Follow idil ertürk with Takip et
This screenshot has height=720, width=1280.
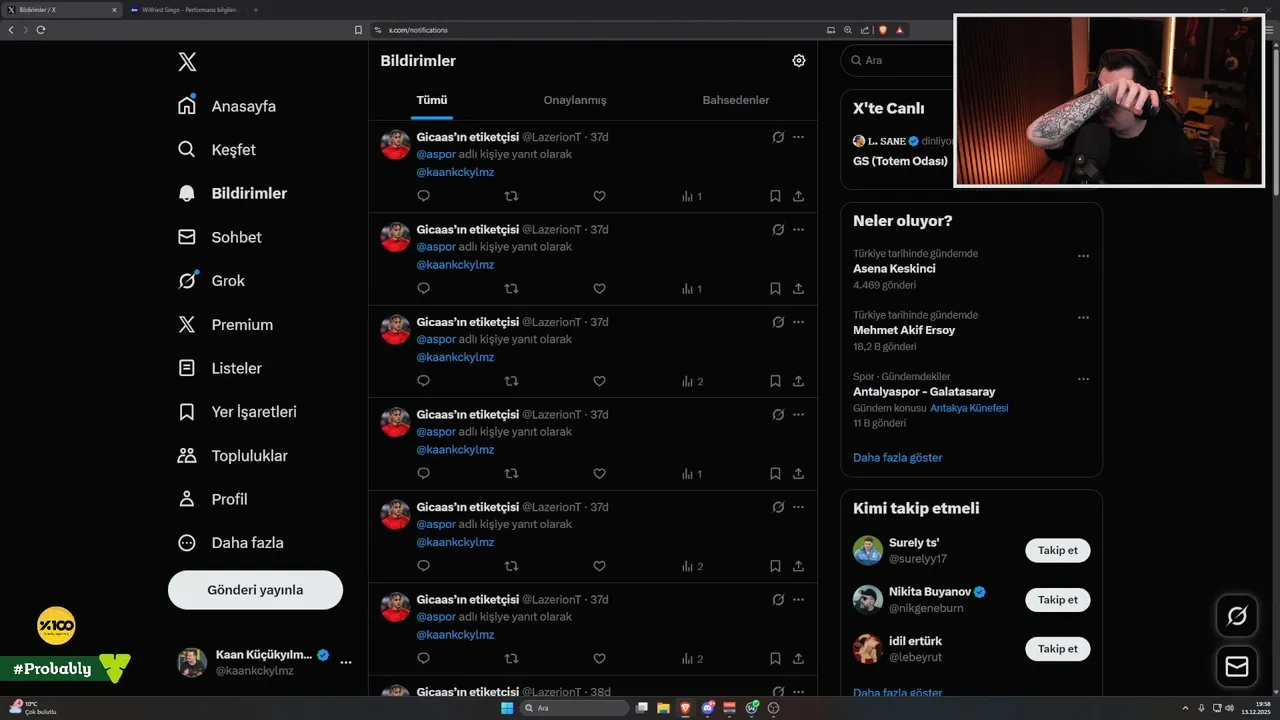click(1058, 649)
